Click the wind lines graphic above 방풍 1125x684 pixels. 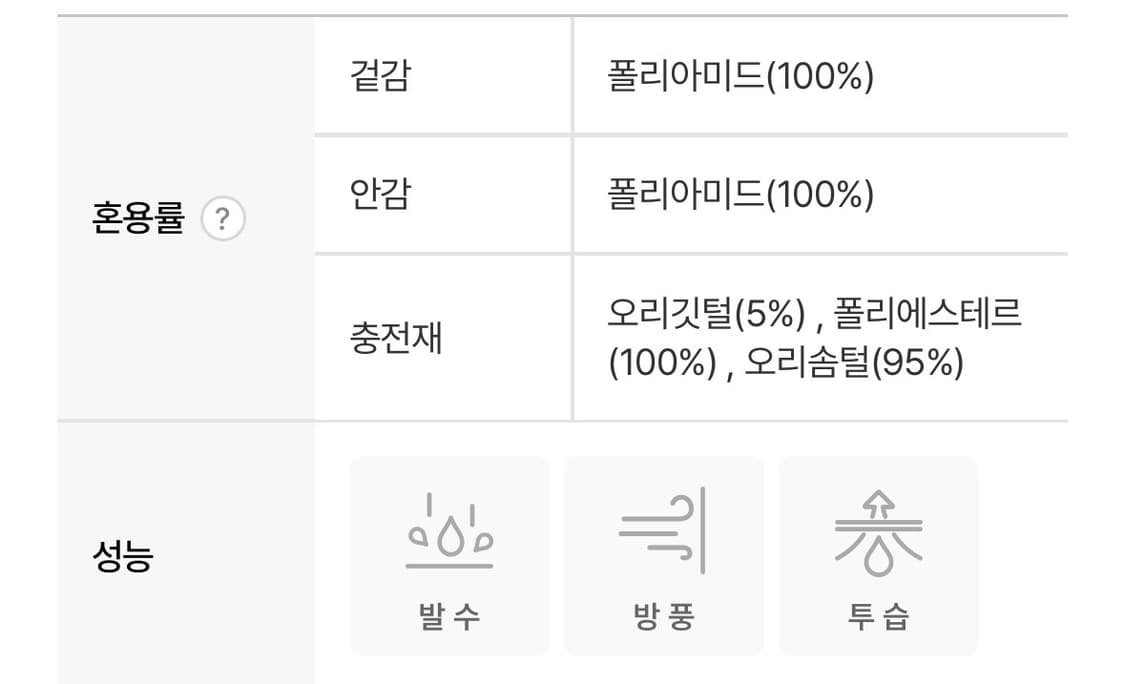click(x=663, y=530)
